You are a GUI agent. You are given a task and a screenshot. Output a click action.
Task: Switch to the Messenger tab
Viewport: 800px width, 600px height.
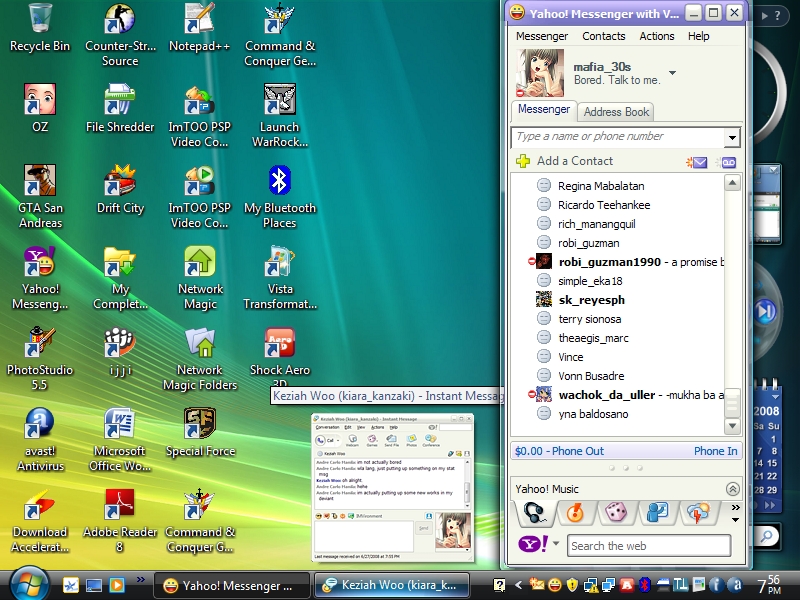(544, 109)
